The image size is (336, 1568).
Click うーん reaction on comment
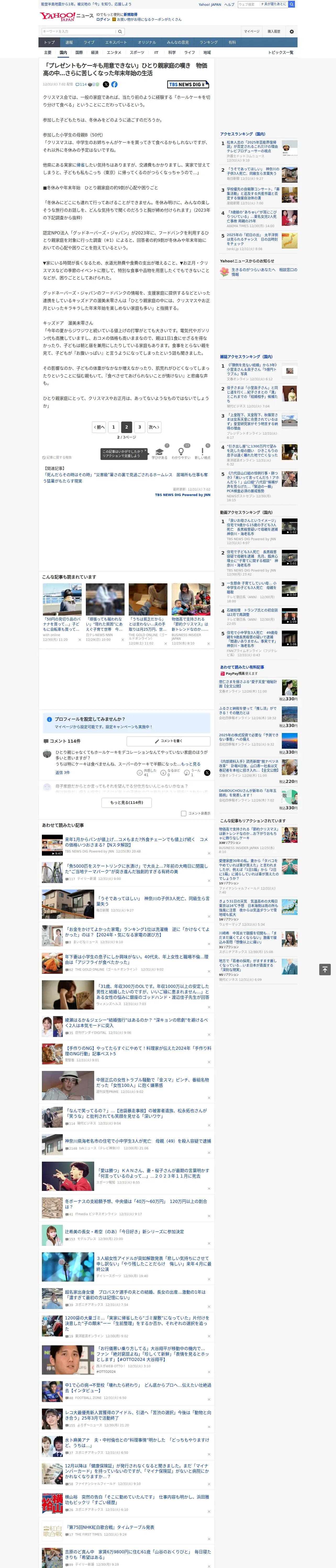coord(193,773)
